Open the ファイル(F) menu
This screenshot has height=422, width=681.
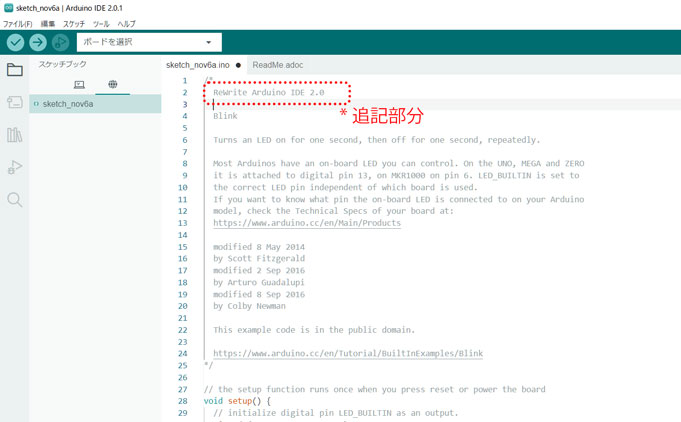coord(17,24)
